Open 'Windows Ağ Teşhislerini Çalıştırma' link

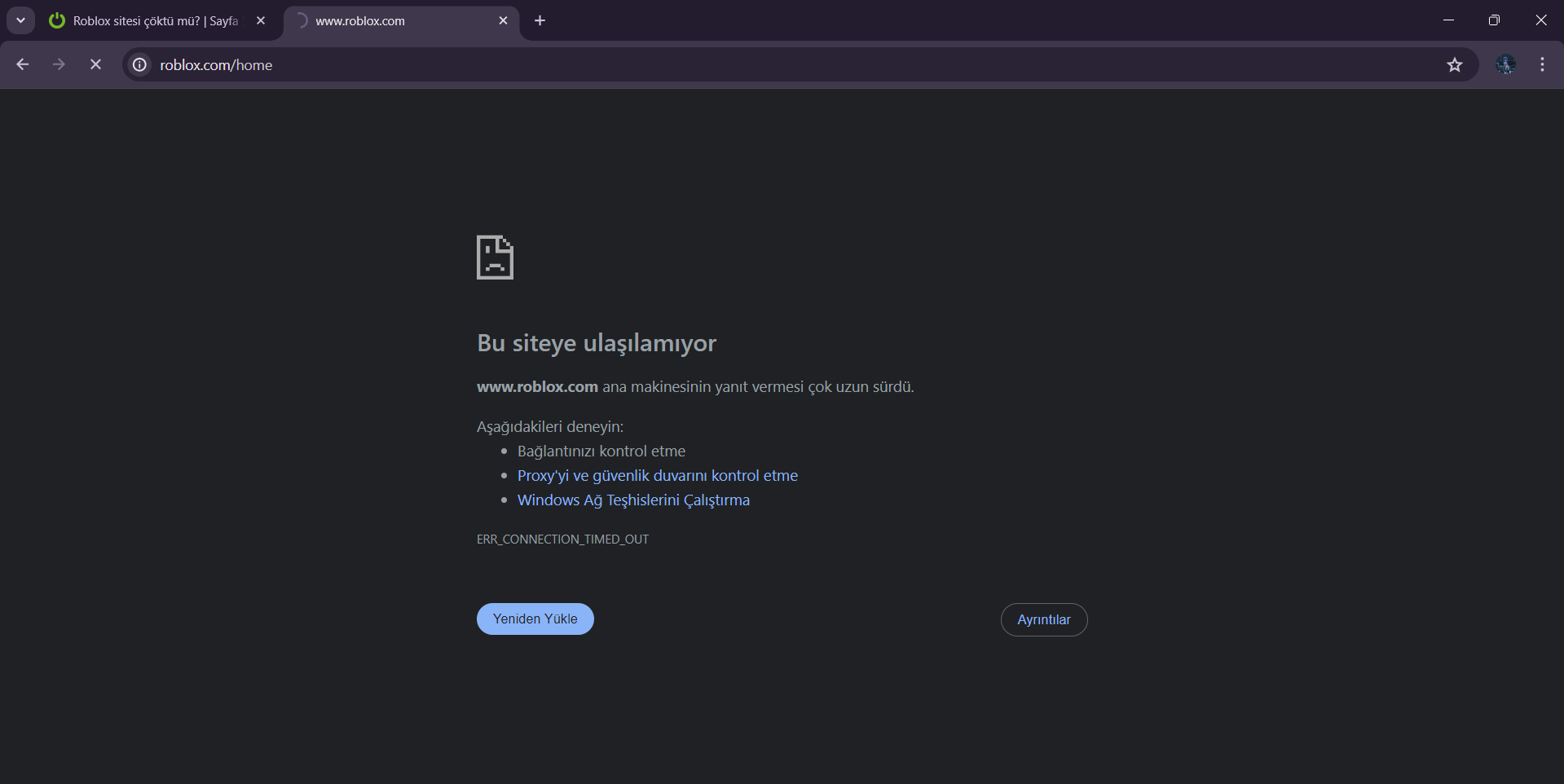633,500
